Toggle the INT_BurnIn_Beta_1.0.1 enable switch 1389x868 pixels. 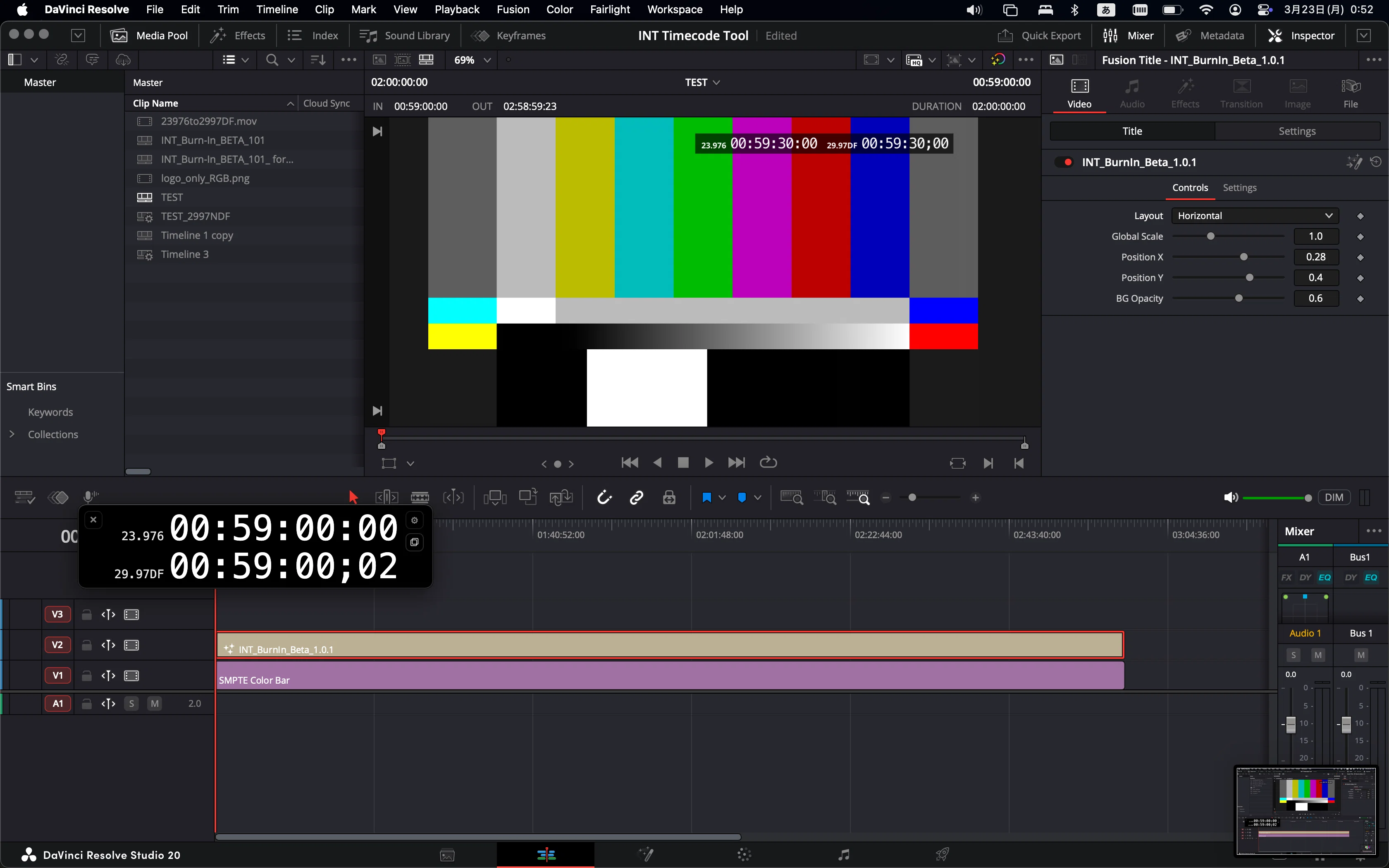(x=1064, y=162)
